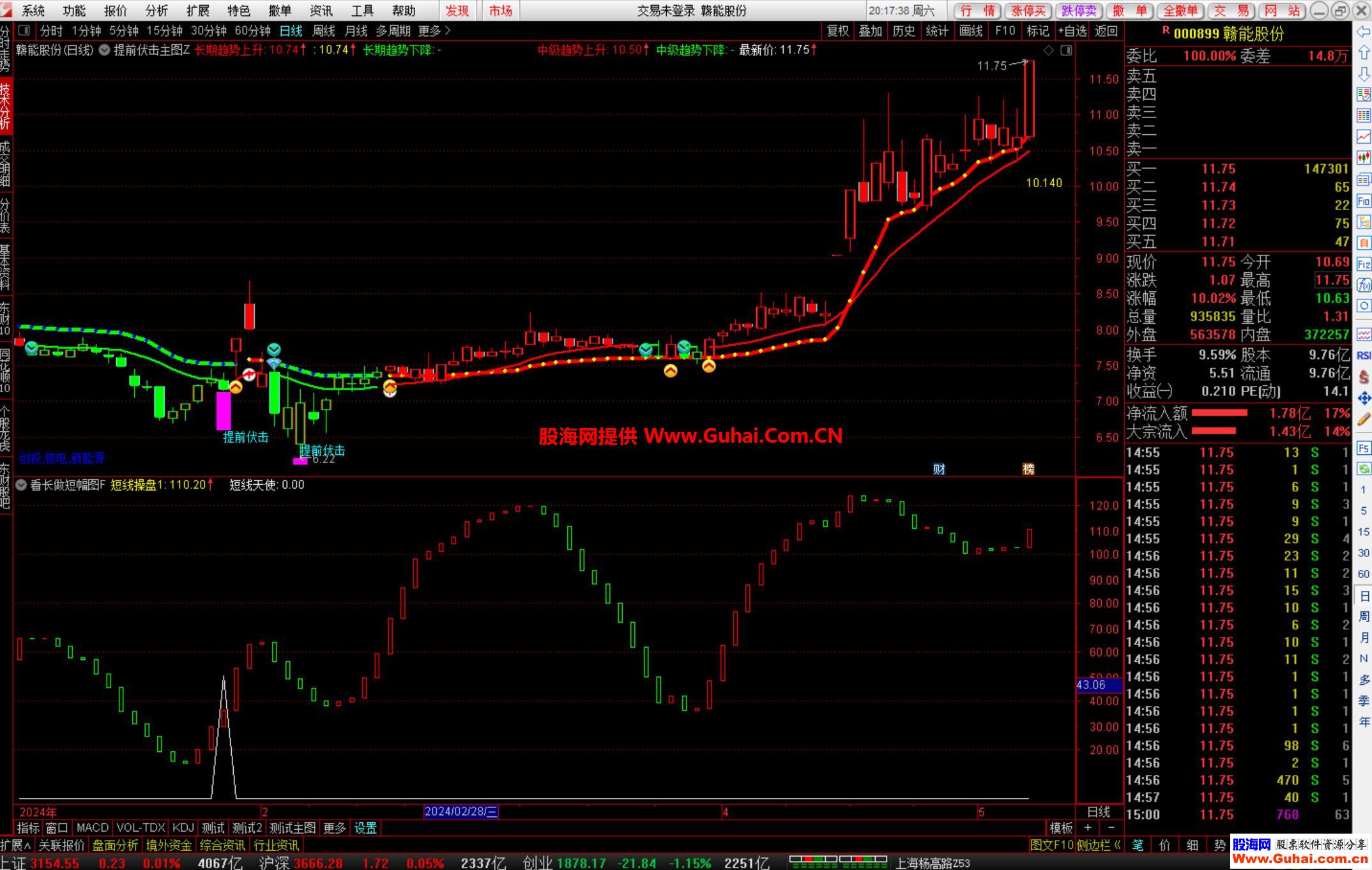This screenshot has width=1372, height=870.
Task: Open the F10 icon in right toolbar
Action: pos(1364,201)
